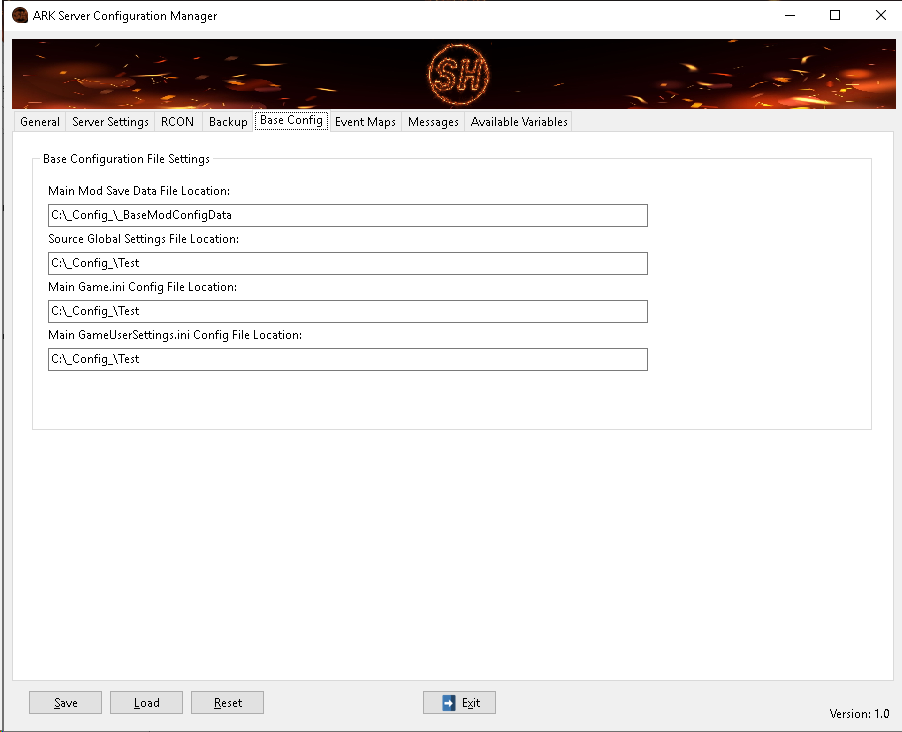The height and width of the screenshot is (732, 902).
Task: Click the SH logo in the banner
Action: tap(460, 73)
